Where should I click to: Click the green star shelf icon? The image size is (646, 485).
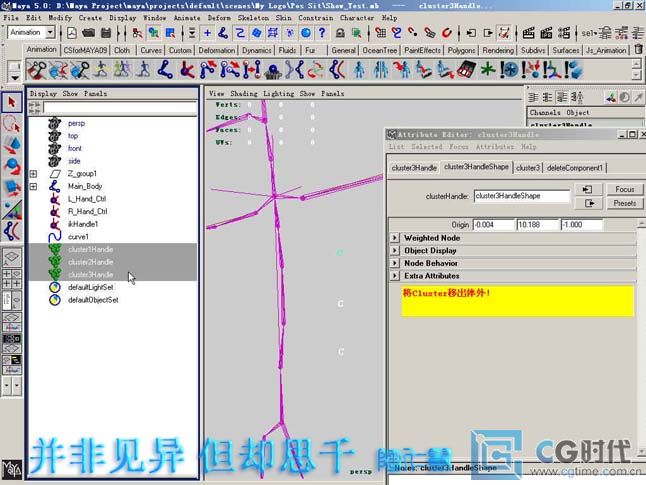(x=488, y=70)
